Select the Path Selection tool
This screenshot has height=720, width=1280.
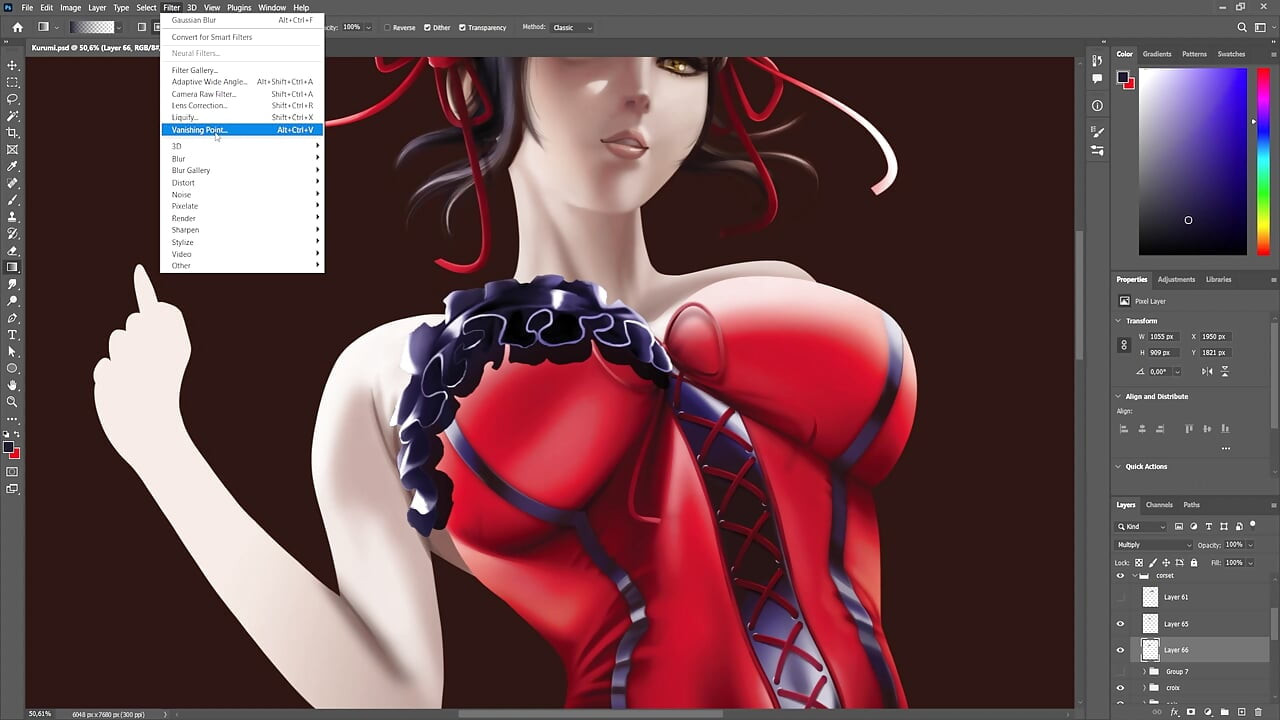13,351
